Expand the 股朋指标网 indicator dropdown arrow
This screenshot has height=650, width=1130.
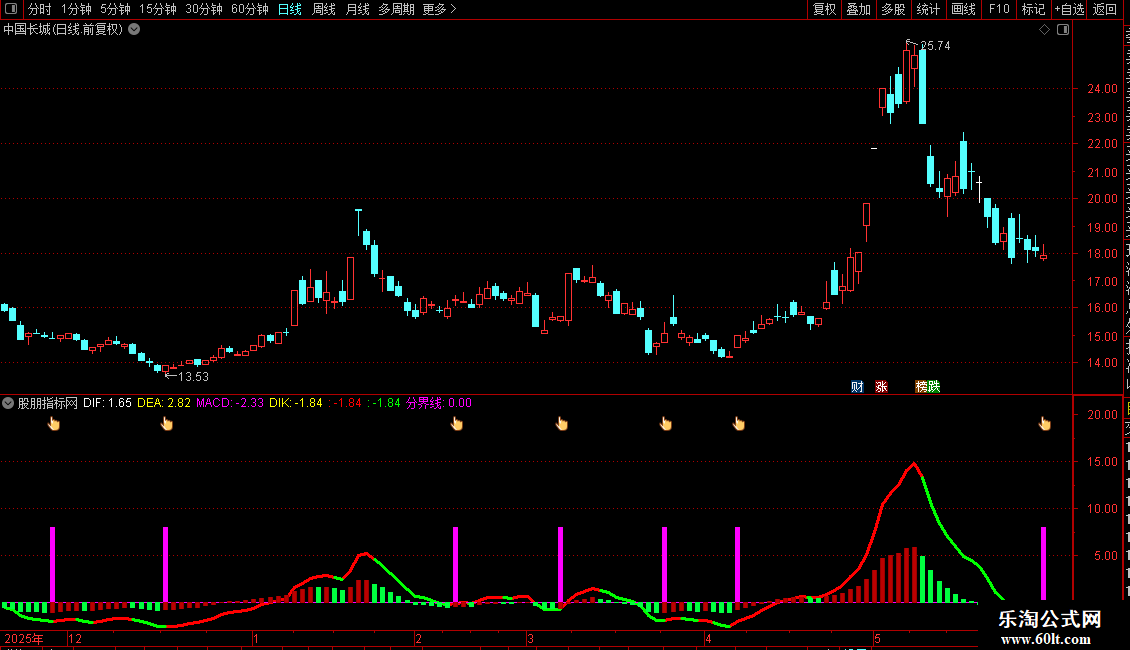click(8, 403)
